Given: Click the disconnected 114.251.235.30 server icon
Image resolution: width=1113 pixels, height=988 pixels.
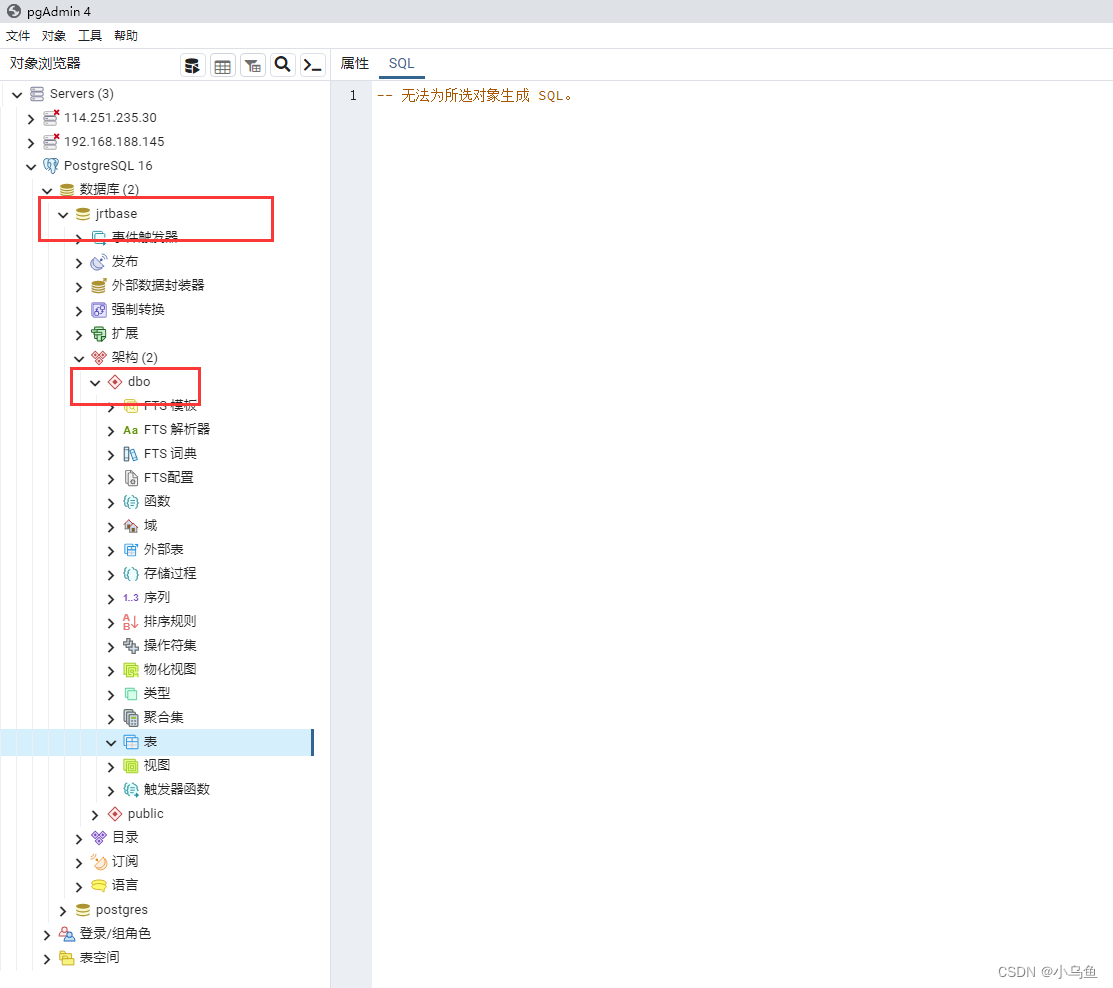Looking at the screenshot, I should click(50, 117).
